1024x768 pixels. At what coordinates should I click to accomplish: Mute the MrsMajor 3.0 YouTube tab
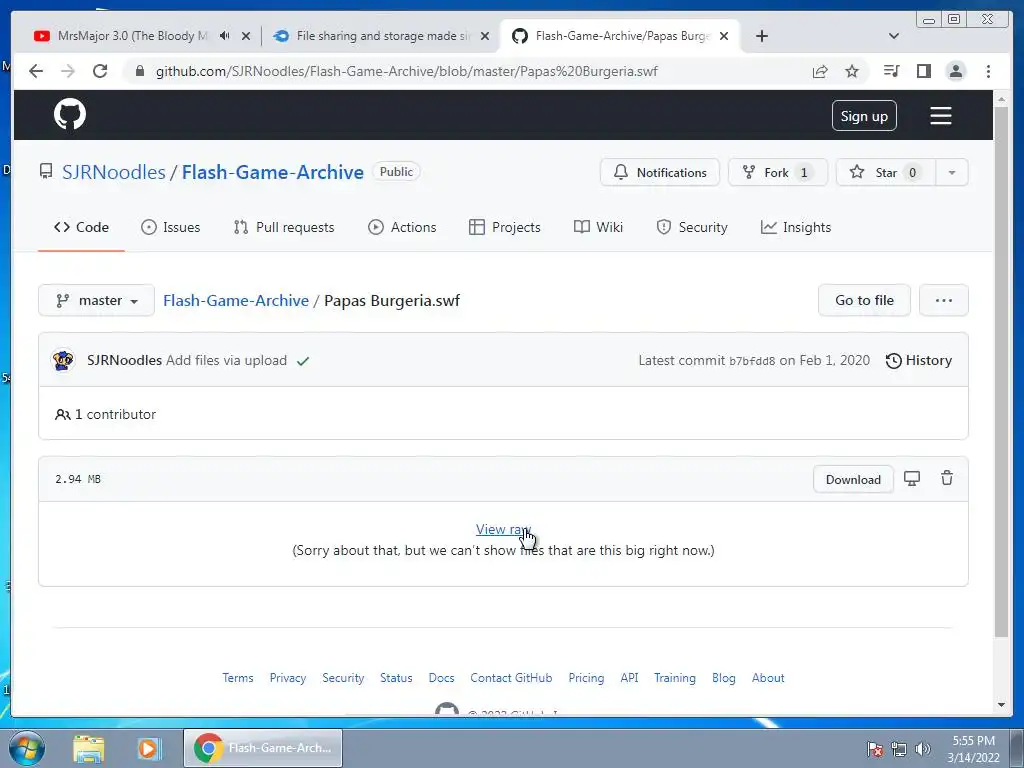pos(225,36)
